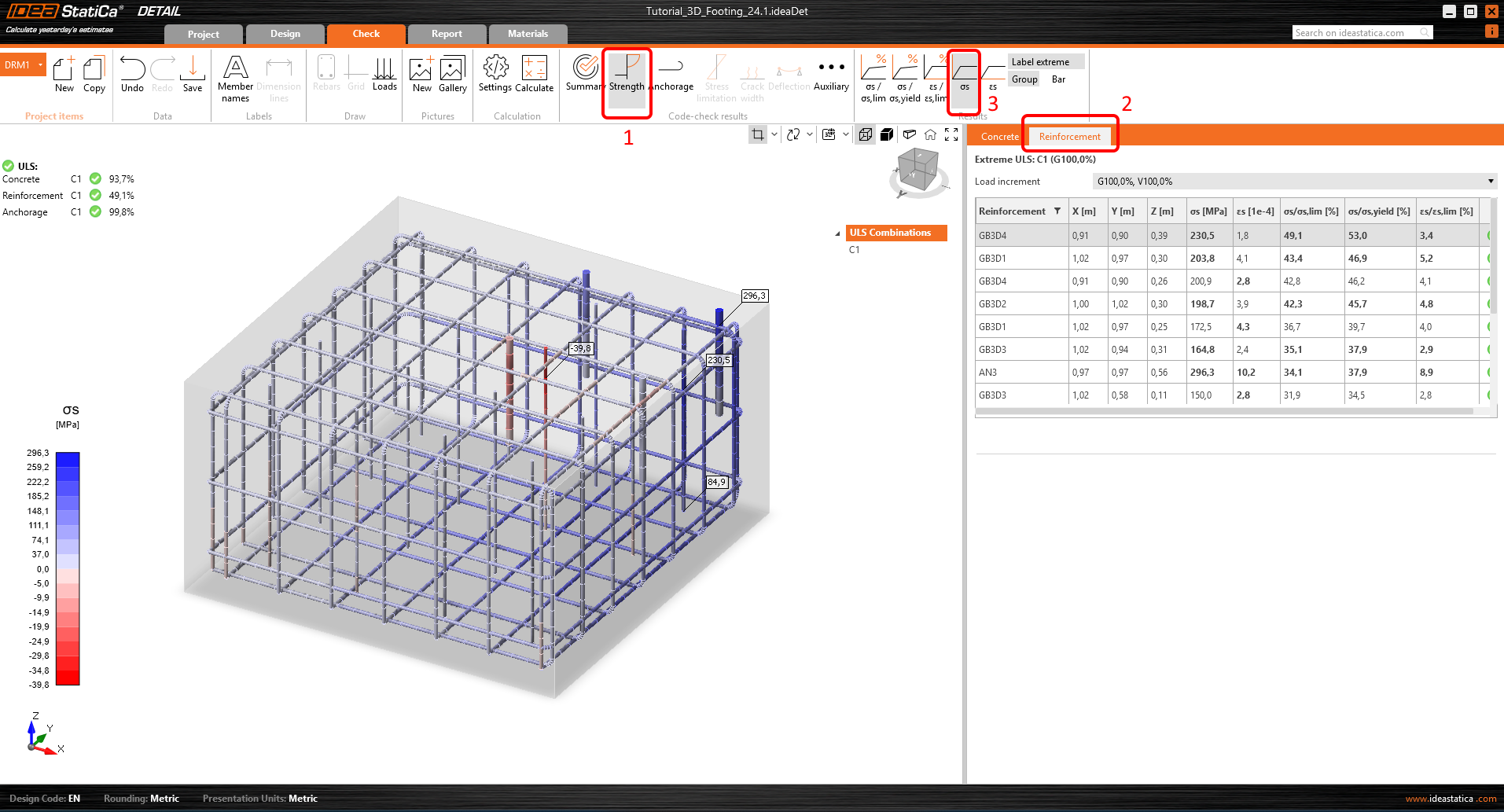Select the Strength code-check result
1504x812 pixels.
tap(627, 75)
